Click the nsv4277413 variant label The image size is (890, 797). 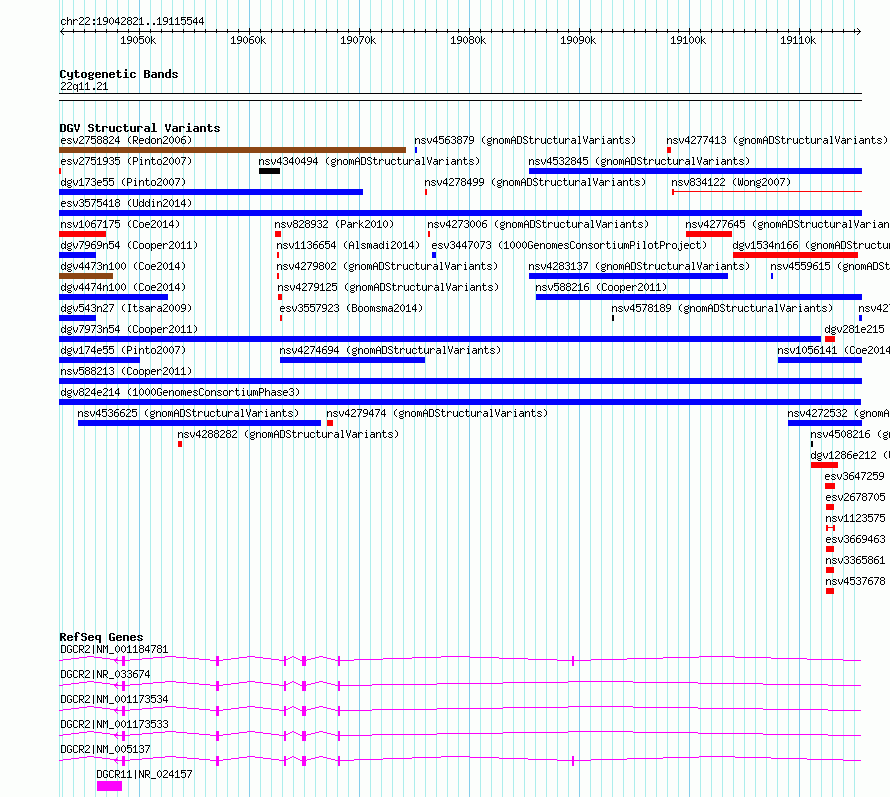[x=776, y=140]
